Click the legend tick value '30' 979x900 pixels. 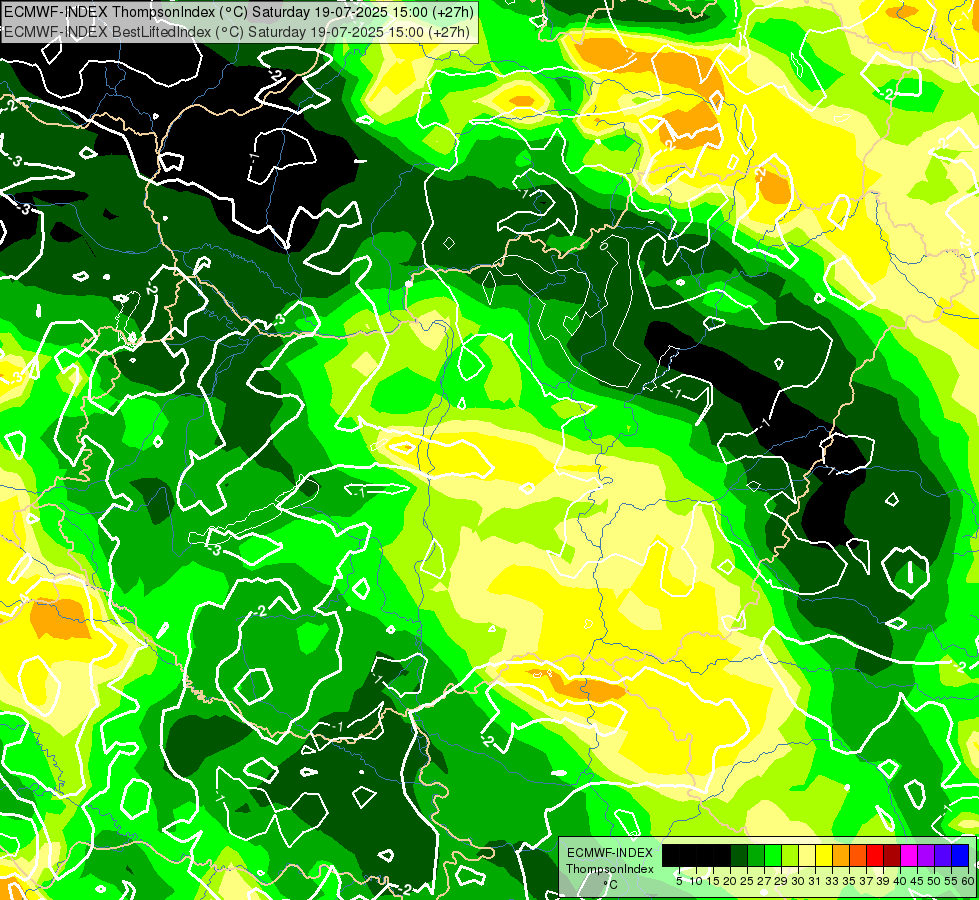coord(799,881)
